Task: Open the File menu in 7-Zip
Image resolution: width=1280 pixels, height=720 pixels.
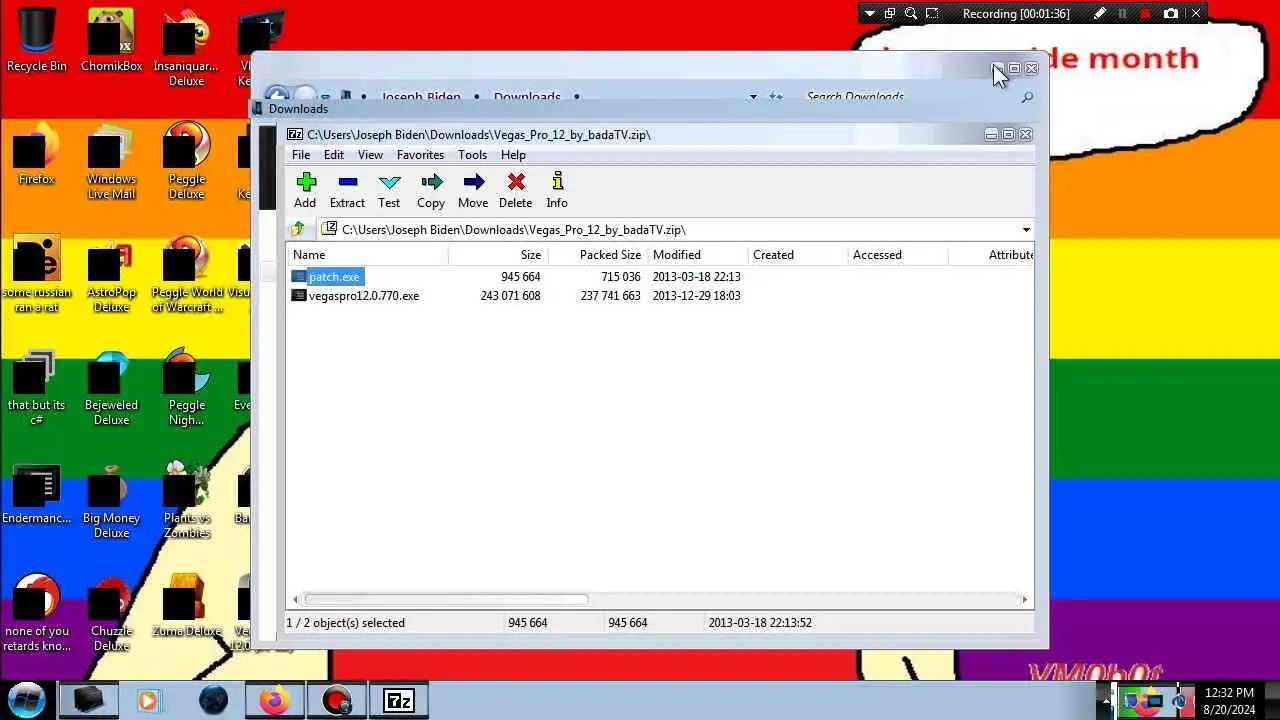Action: 301,155
